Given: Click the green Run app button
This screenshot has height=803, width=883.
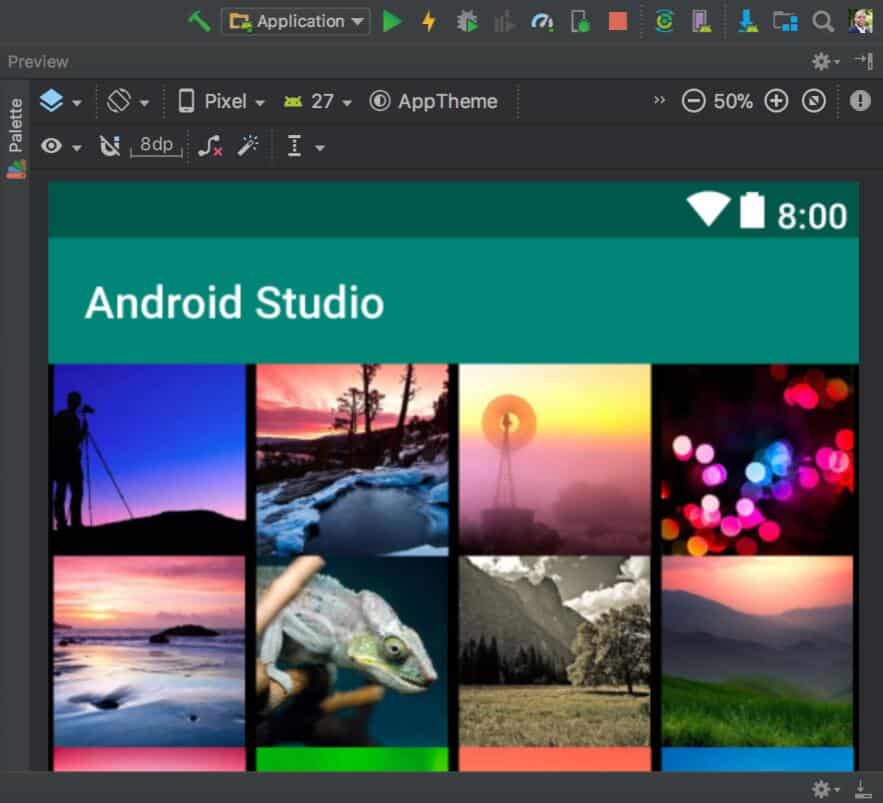Looking at the screenshot, I should [x=392, y=21].
